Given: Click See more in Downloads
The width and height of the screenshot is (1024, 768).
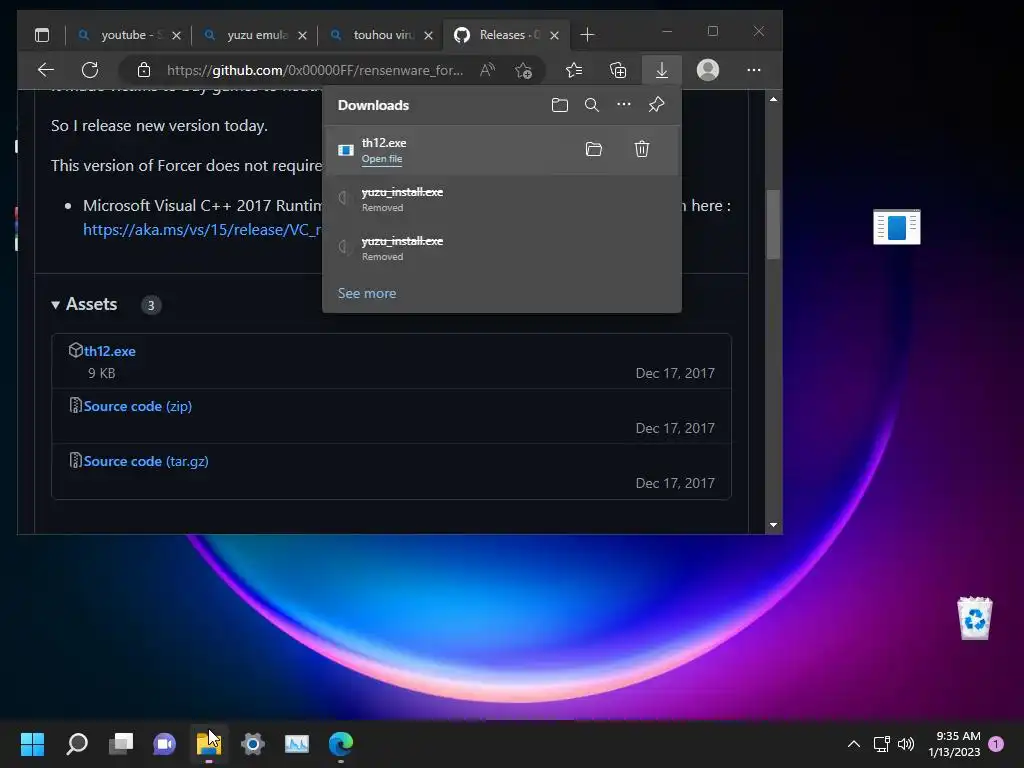Looking at the screenshot, I should pyautogui.click(x=367, y=293).
